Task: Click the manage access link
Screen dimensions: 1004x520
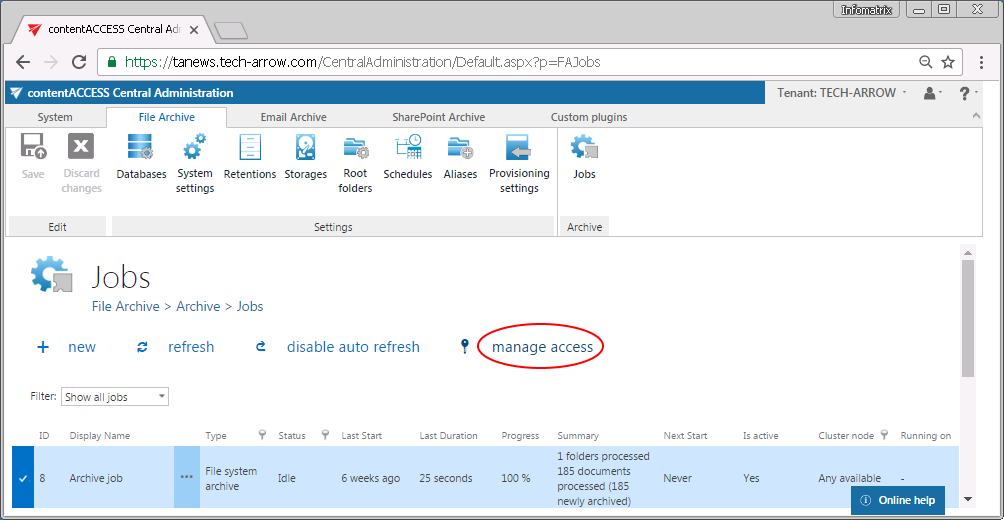Action: tap(542, 347)
